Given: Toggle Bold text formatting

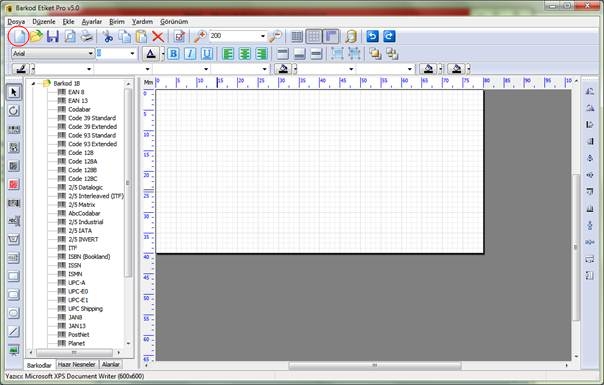Looking at the screenshot, I should tap(173, 54).
